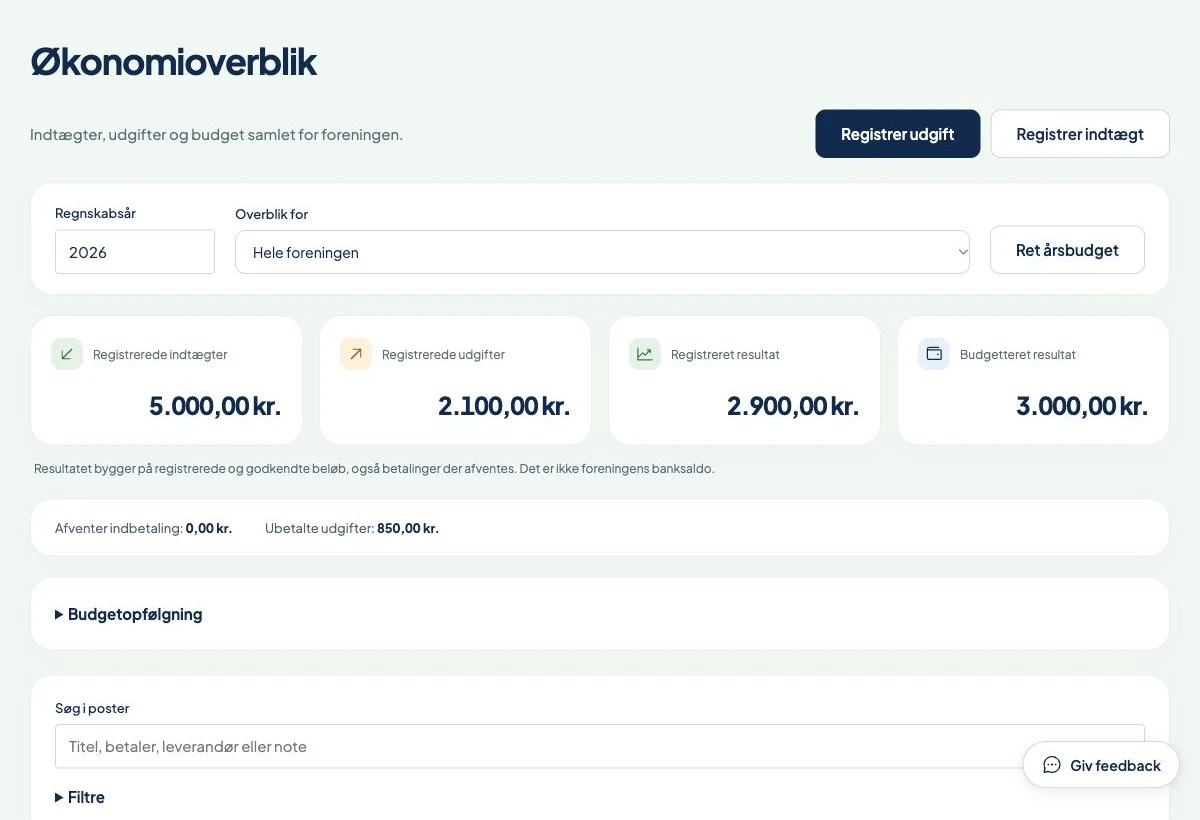The height and width of the screenshot is (820, 1200).
Task: Expand the Budgetopfølgning section
Action: point(129,614)
